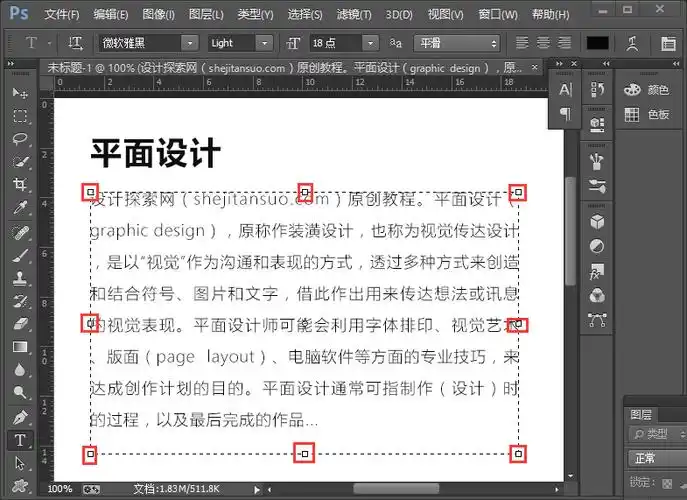This screenshot has height=500, width=687.
Task: Select the Dodge tool
Action: [x=20, y=392]
